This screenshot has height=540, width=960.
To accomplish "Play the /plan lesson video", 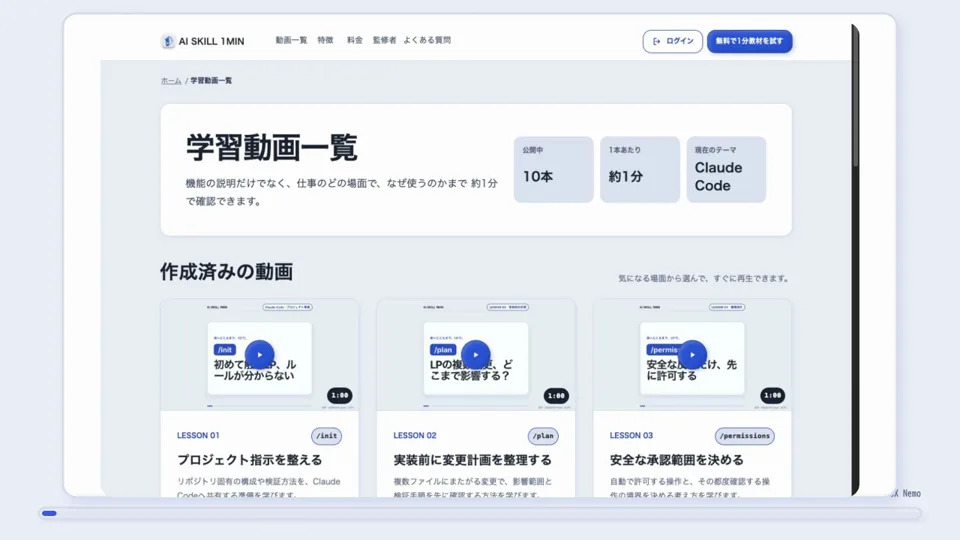I will (475, 354).
